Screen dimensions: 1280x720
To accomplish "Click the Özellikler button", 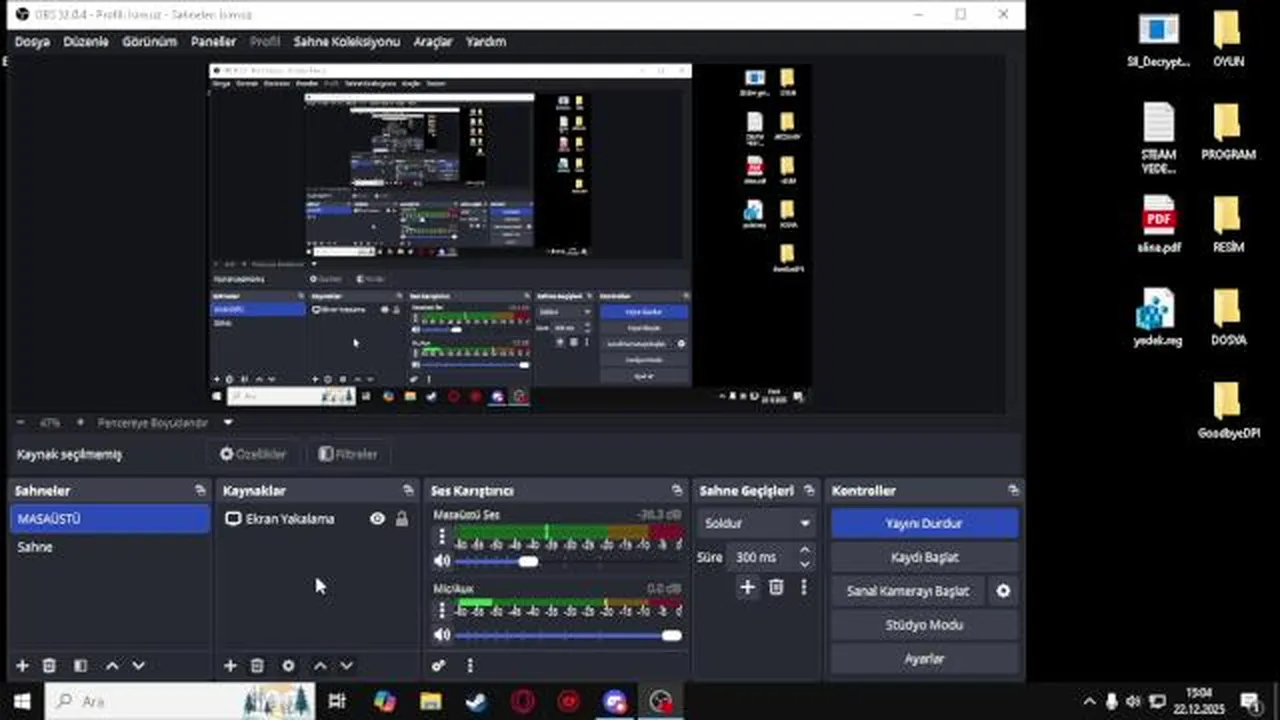I will 253,454.
